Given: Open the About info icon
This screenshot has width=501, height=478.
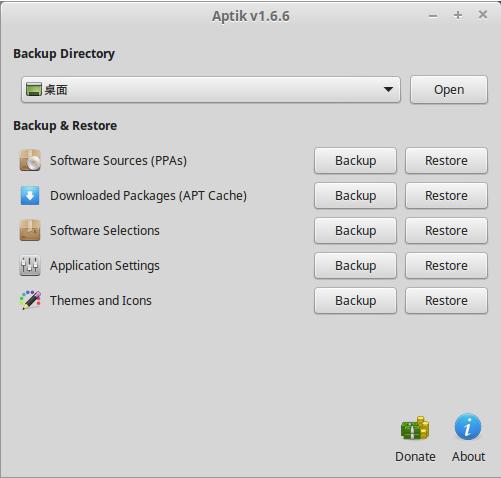Looking at the screenshot, I should tap(468, 427).
